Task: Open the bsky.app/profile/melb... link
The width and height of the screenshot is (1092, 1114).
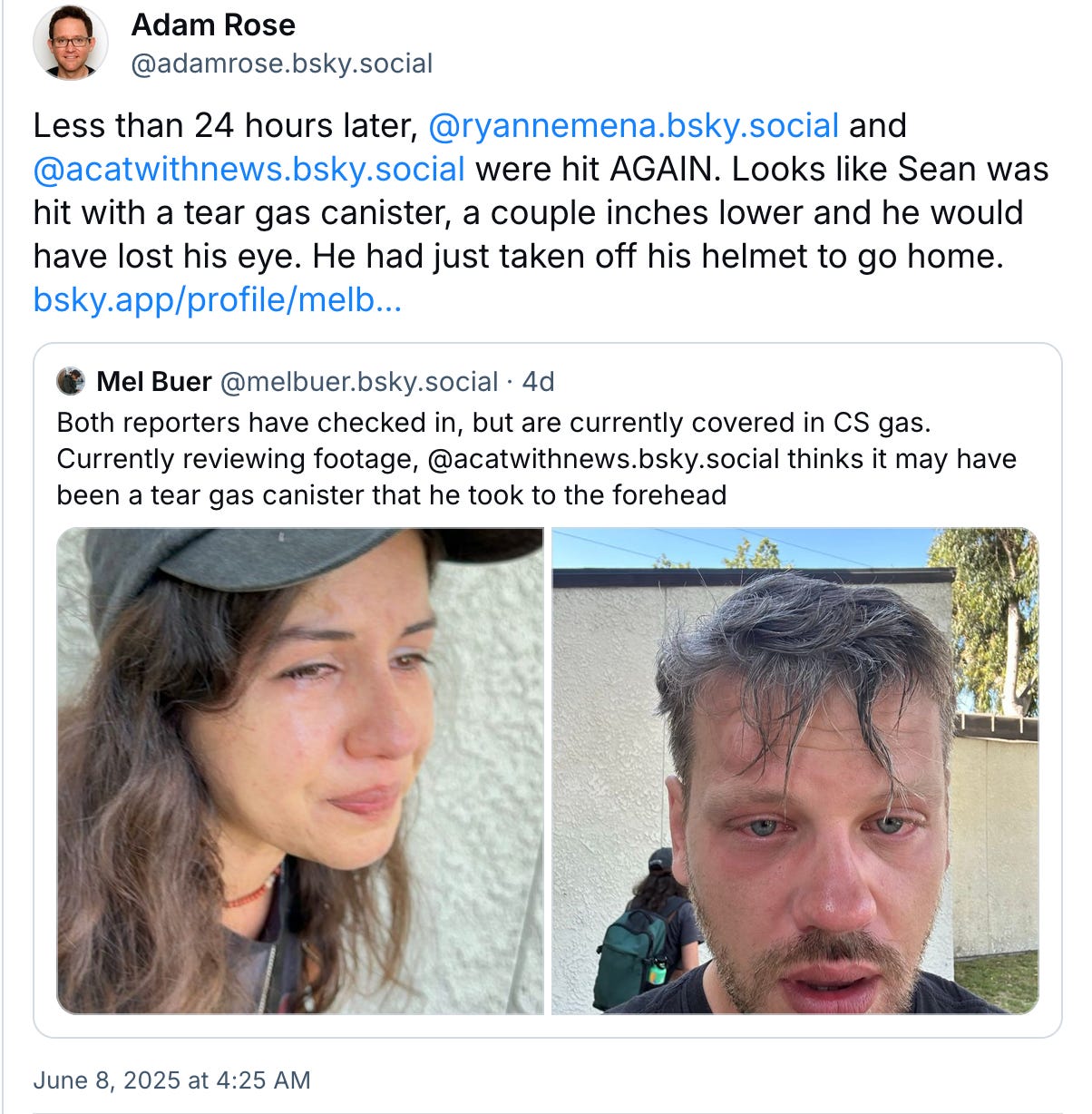Action: 218,299
